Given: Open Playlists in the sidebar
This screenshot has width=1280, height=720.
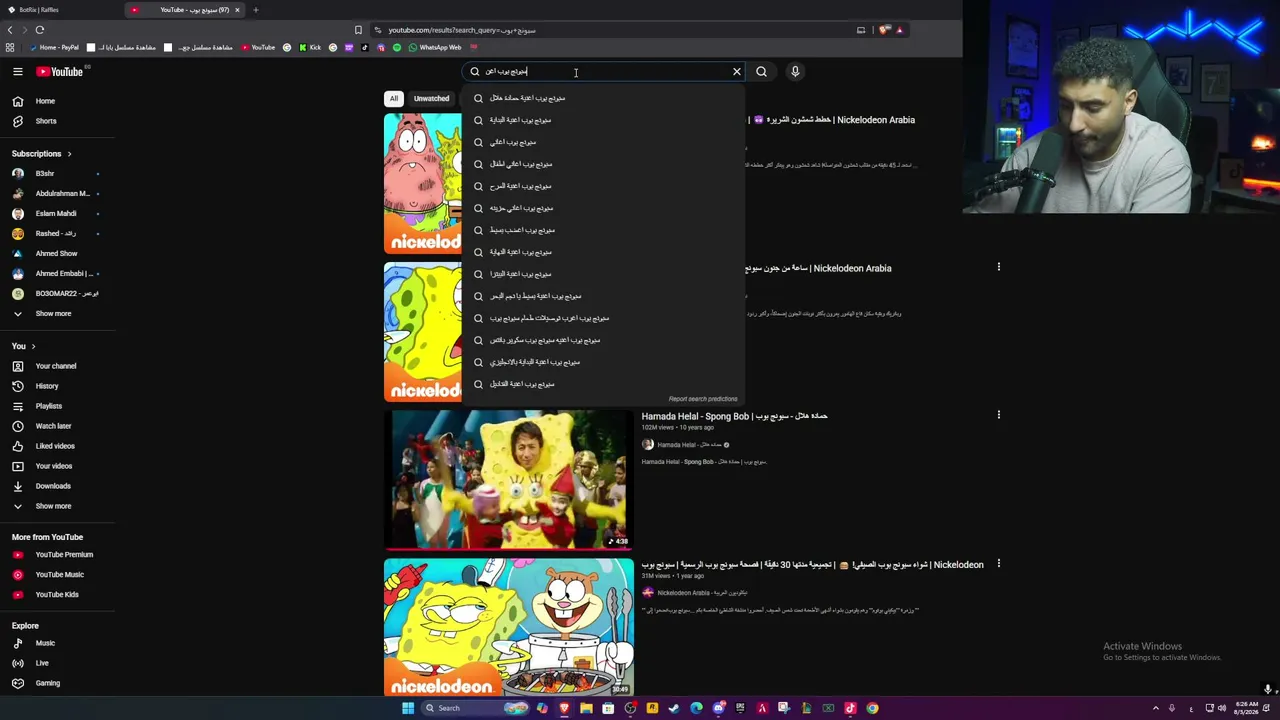Looking at the screenshot, I should tap(56, 406).
